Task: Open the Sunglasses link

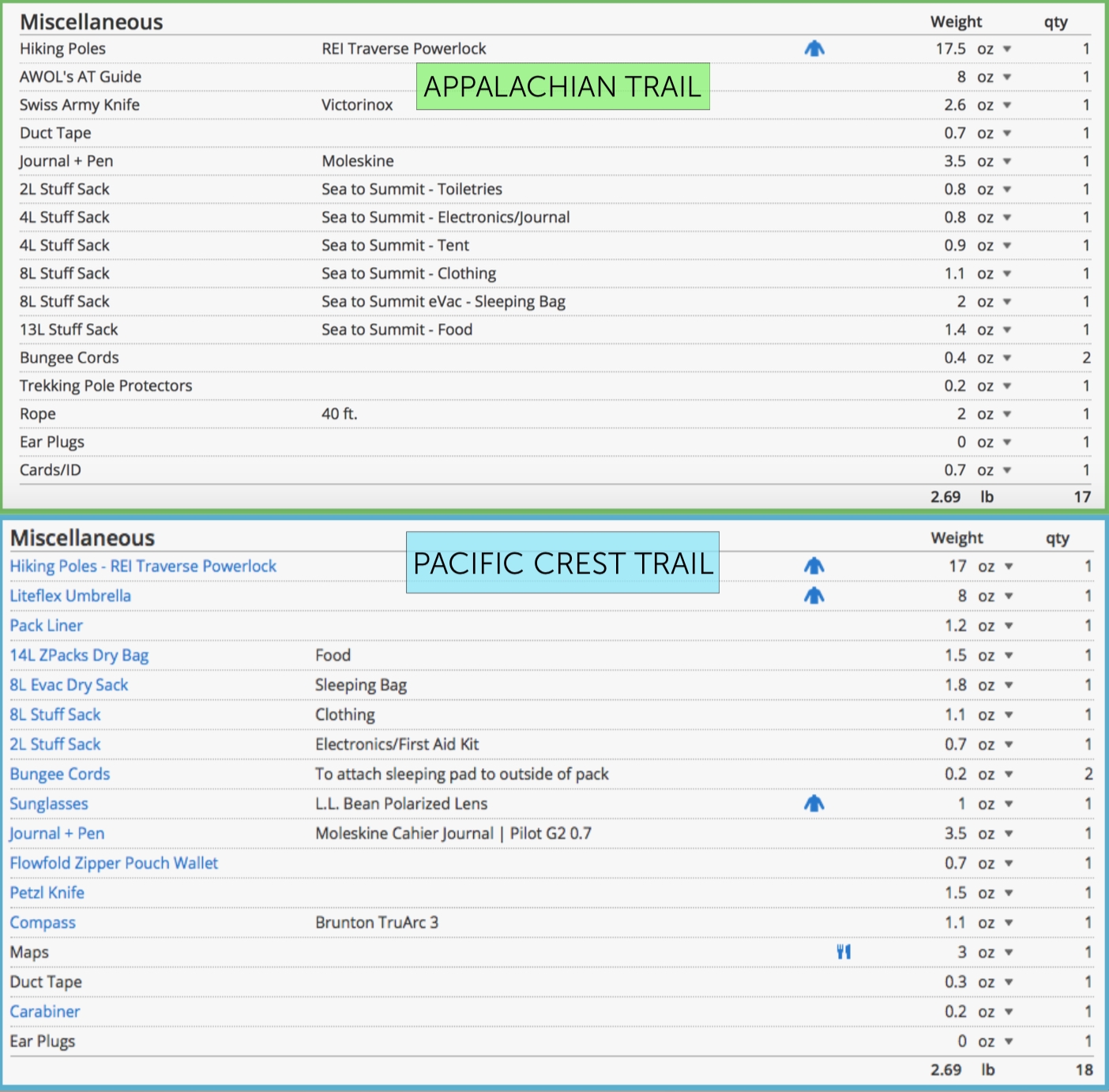Action: point(49,804)
